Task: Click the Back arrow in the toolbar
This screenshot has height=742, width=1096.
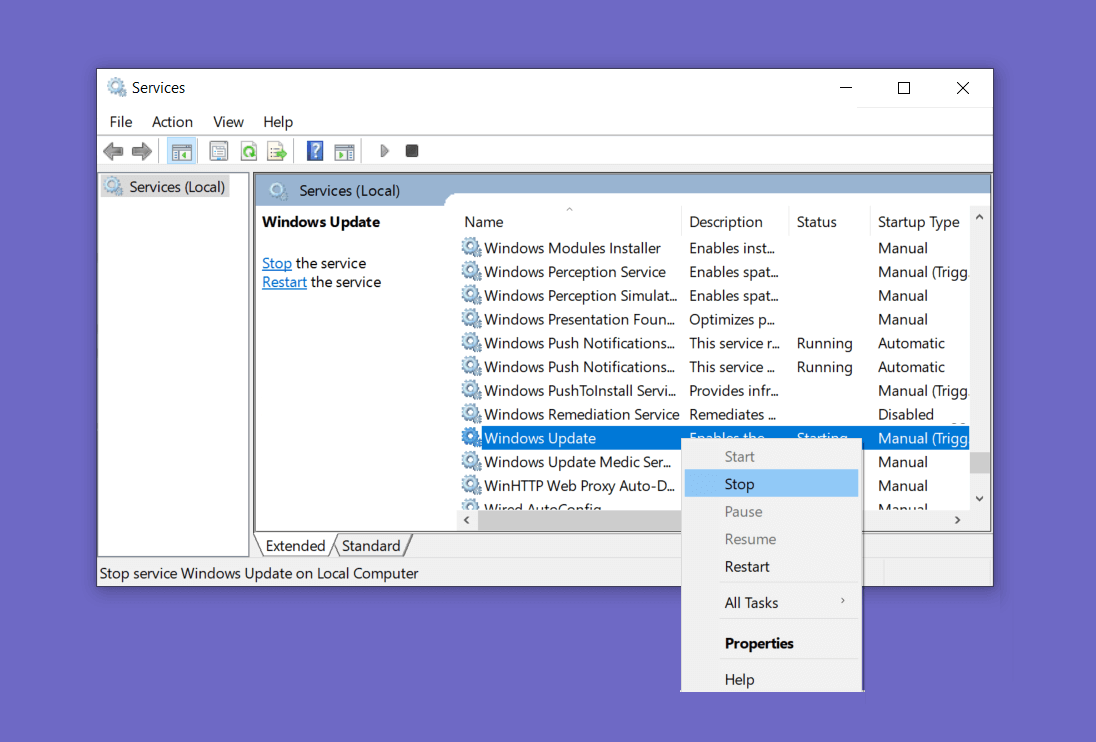Action: (x=113, y=151)
